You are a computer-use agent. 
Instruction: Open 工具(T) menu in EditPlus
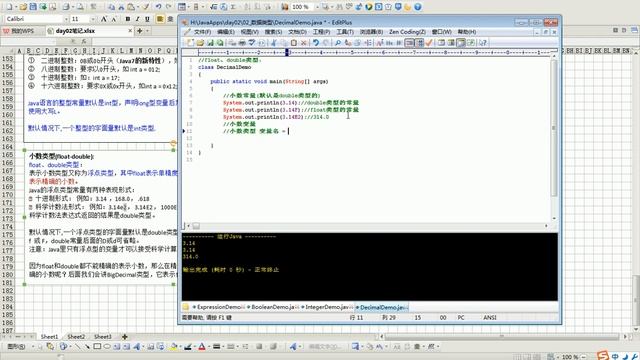pyautogui.click(x=345, y=32)
